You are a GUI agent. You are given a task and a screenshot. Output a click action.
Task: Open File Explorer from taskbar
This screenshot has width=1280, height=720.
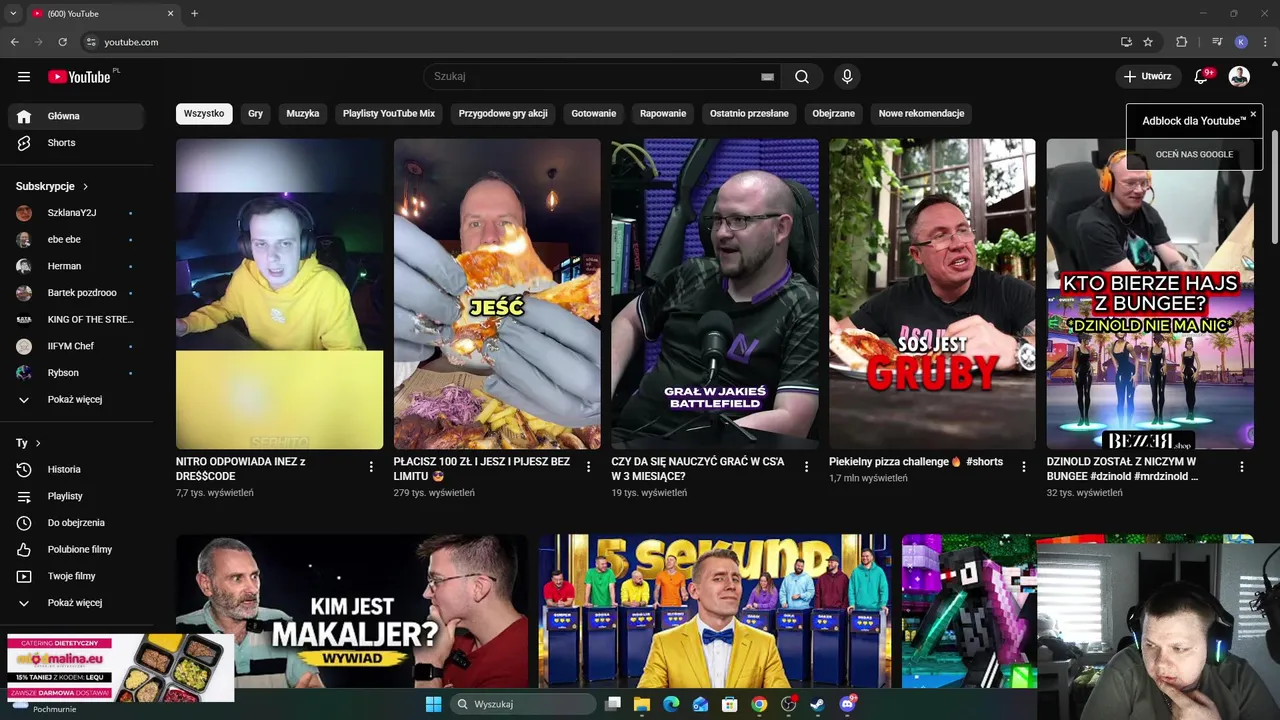click(x=642, y=704)
